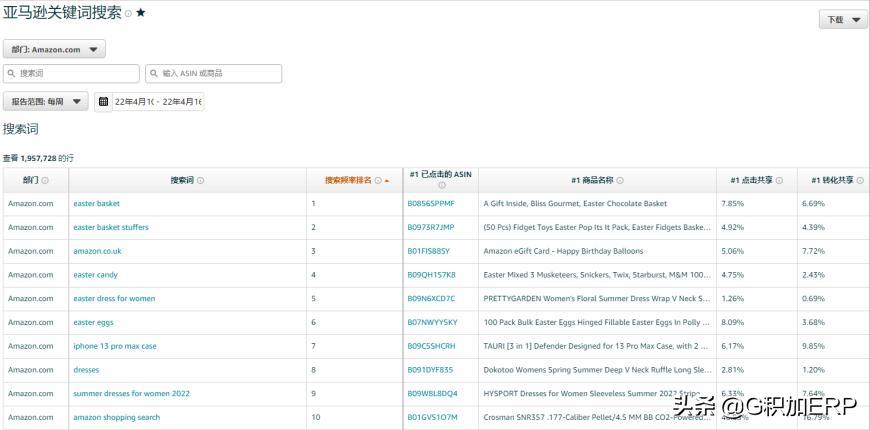Open the 报告范围: 每周 dropdown
Screen dimensions: 870x430
tap(45, 102)
